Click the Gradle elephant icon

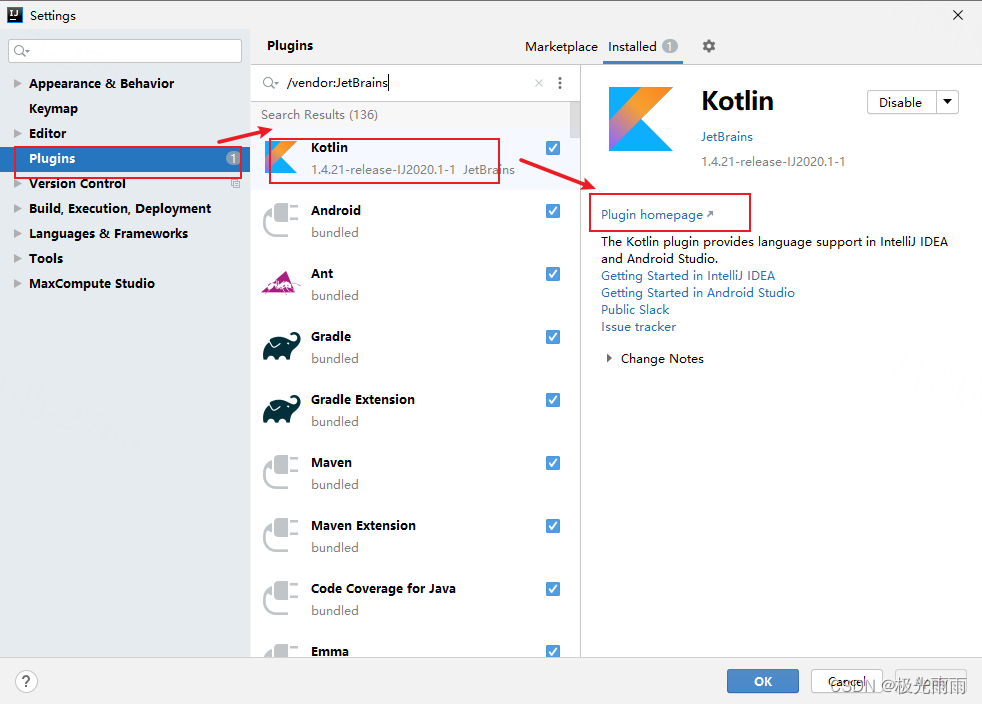(281, 346)
